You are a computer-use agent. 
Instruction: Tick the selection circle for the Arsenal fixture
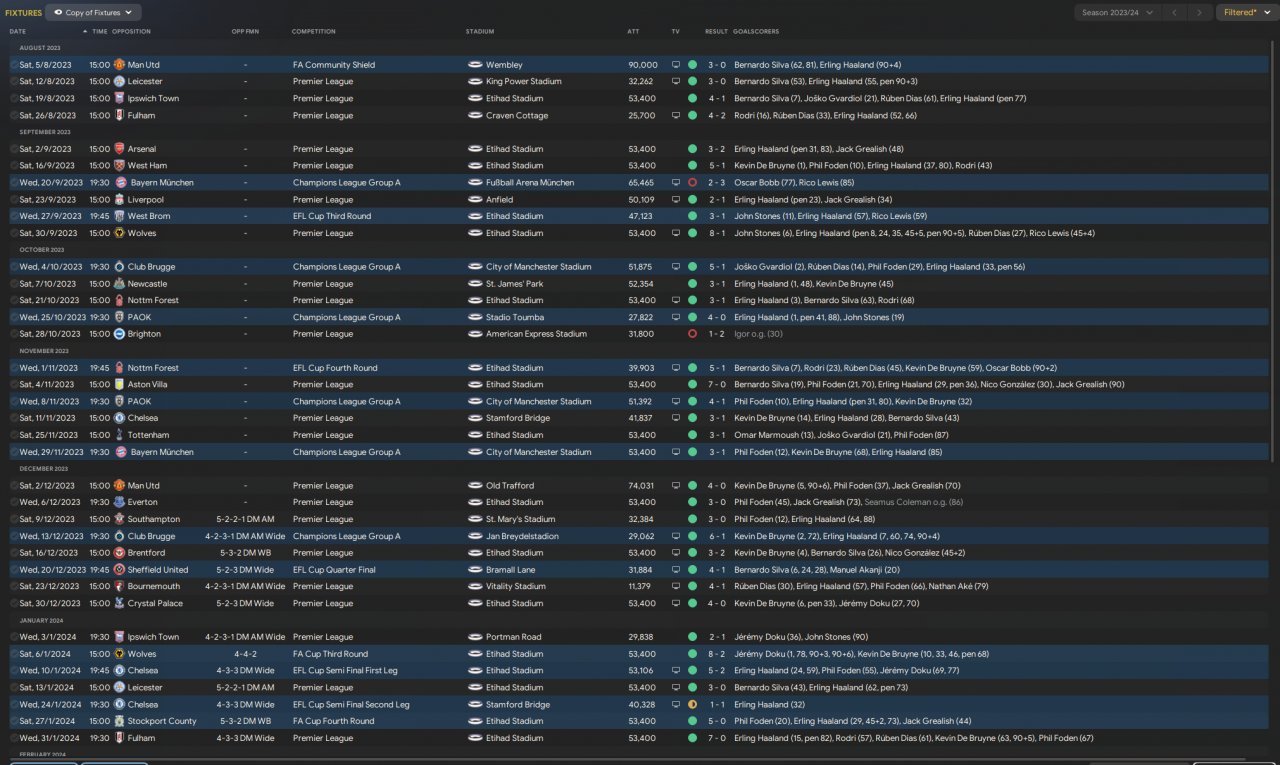tap(14, 149)
